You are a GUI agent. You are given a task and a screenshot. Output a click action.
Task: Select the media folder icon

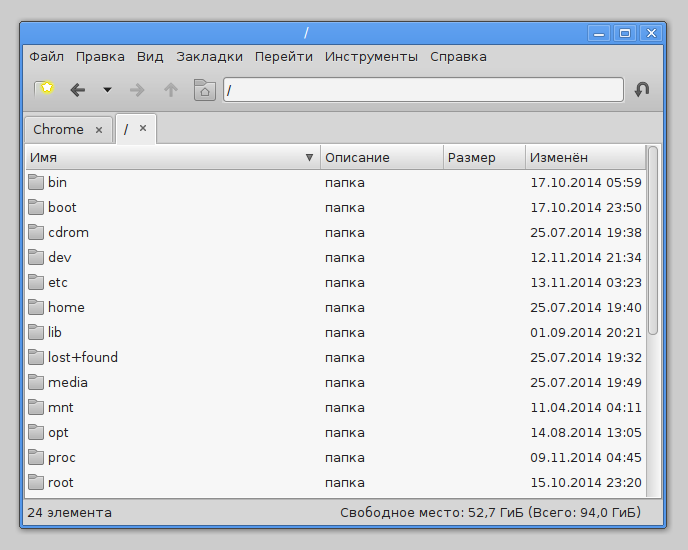36,382
